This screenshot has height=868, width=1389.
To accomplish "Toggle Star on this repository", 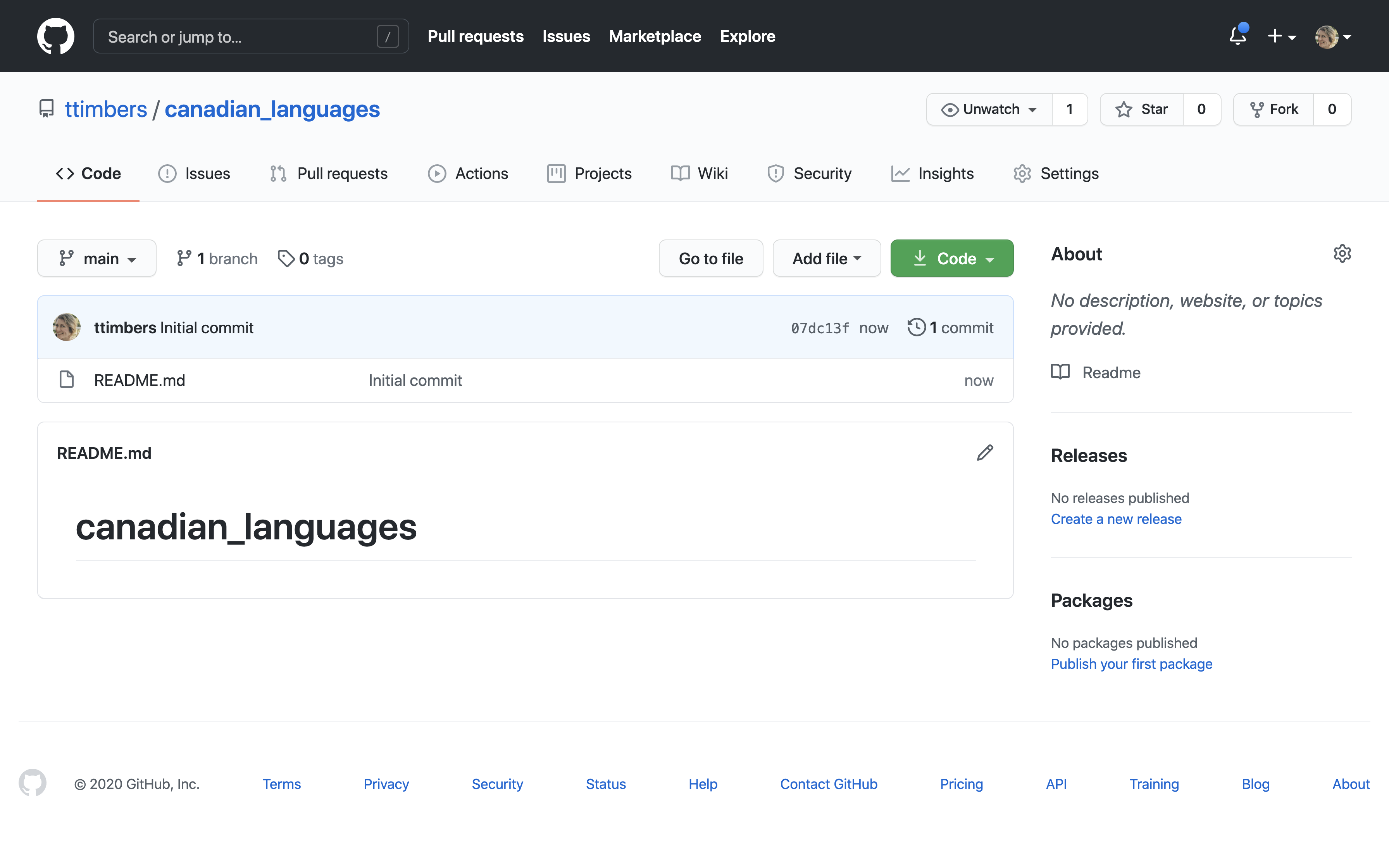I will [x=1141, y=109].
